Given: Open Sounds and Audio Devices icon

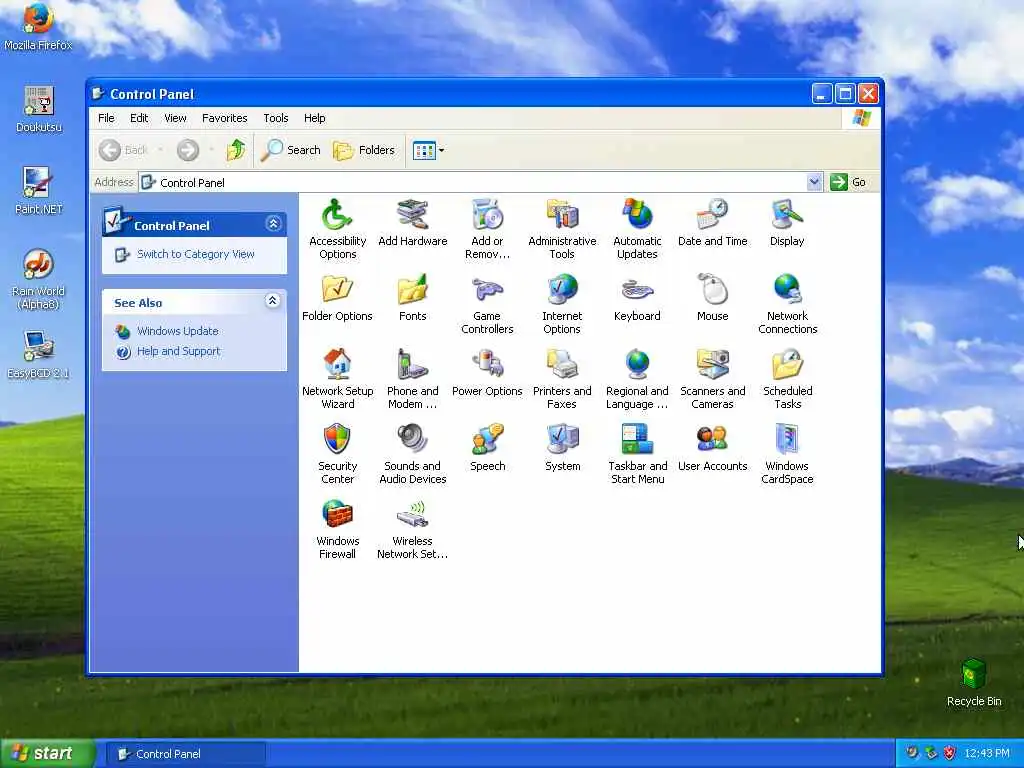Looking at the screenshot, I should tap(413, 454).
